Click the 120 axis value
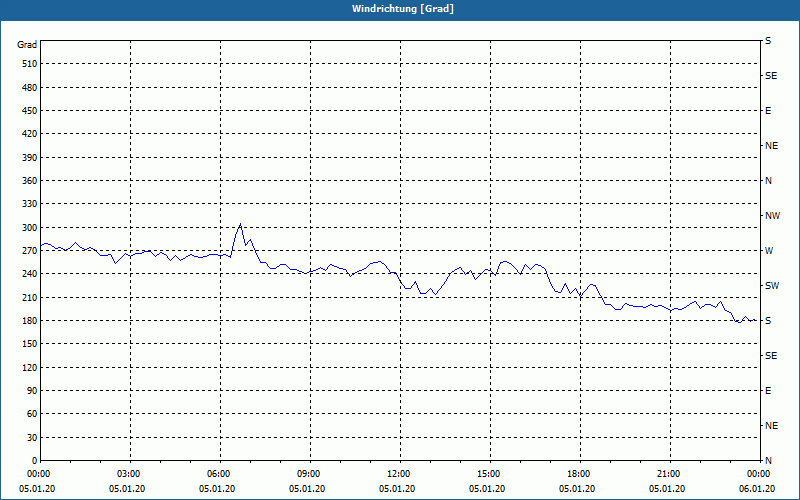The height and width of the screenshot is (500, 800). pyautogui.click(x=30, y=367)
